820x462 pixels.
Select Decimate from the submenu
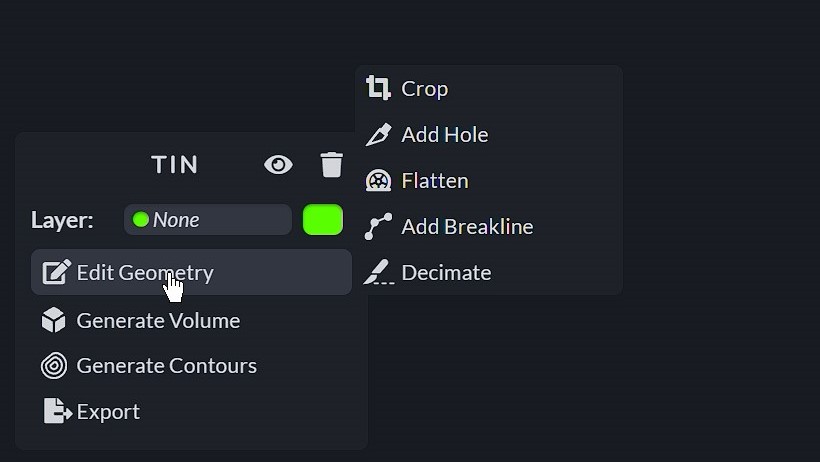click(x=446, y=272)
